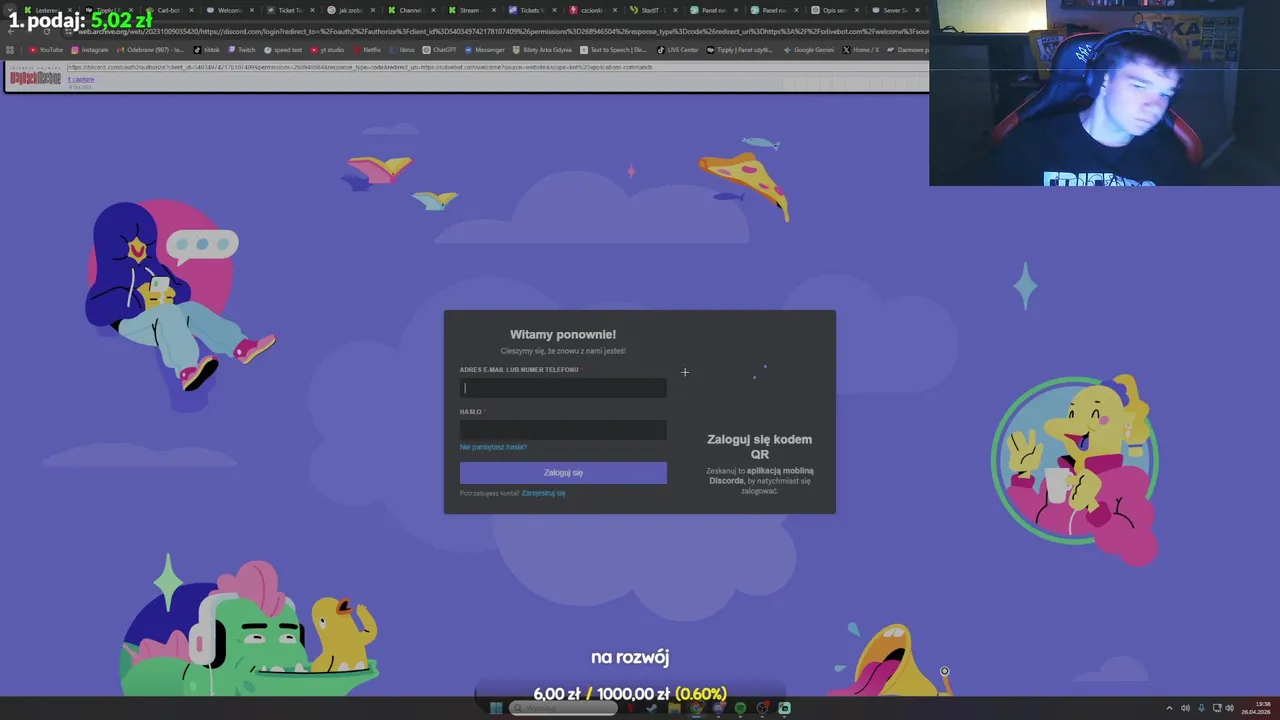This screenshot has width=1280, height=720.
Task: Click the '1 capture' link
Action: click(81, 80)
